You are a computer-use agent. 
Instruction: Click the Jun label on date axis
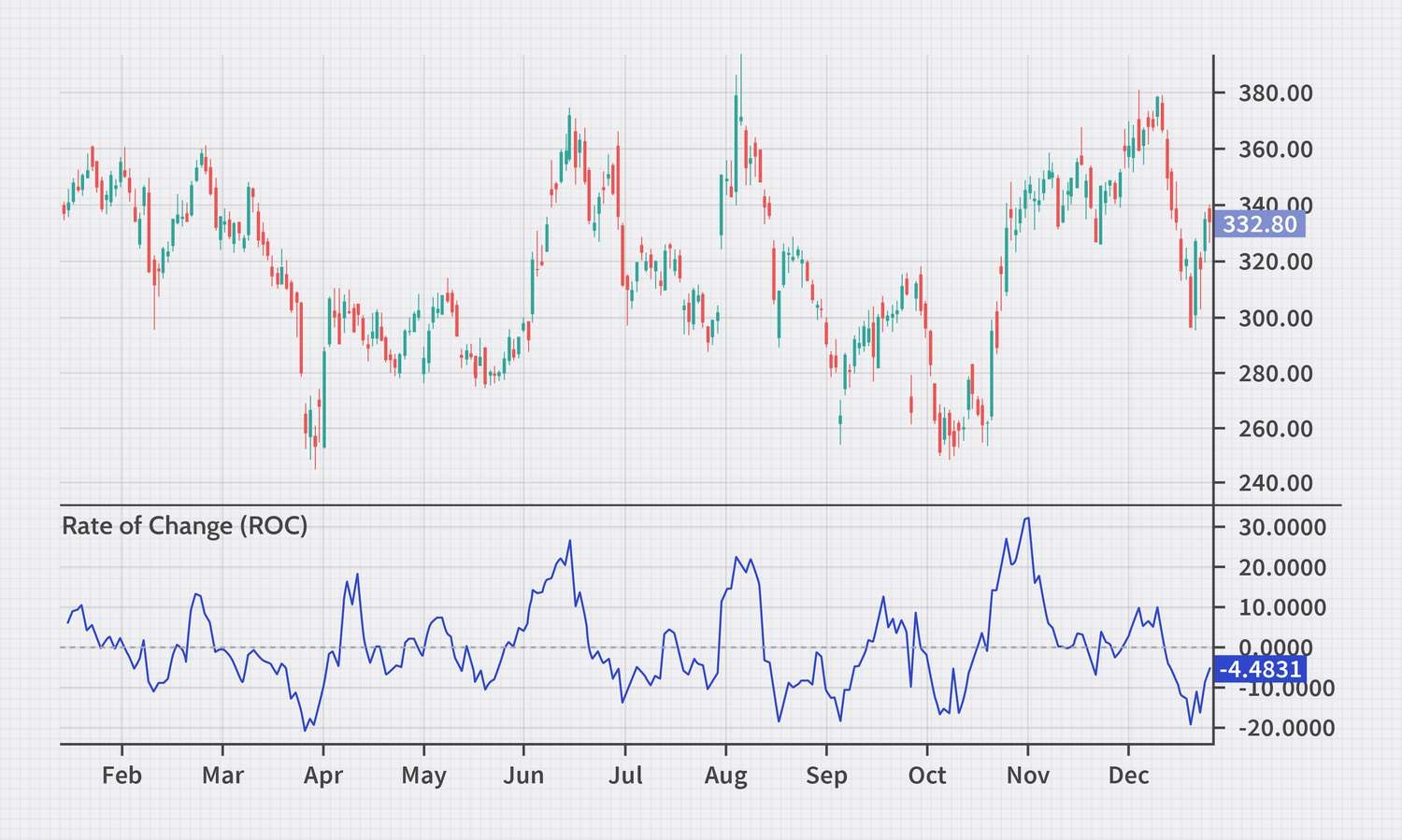pyautogui.click(x=523, y=776)
